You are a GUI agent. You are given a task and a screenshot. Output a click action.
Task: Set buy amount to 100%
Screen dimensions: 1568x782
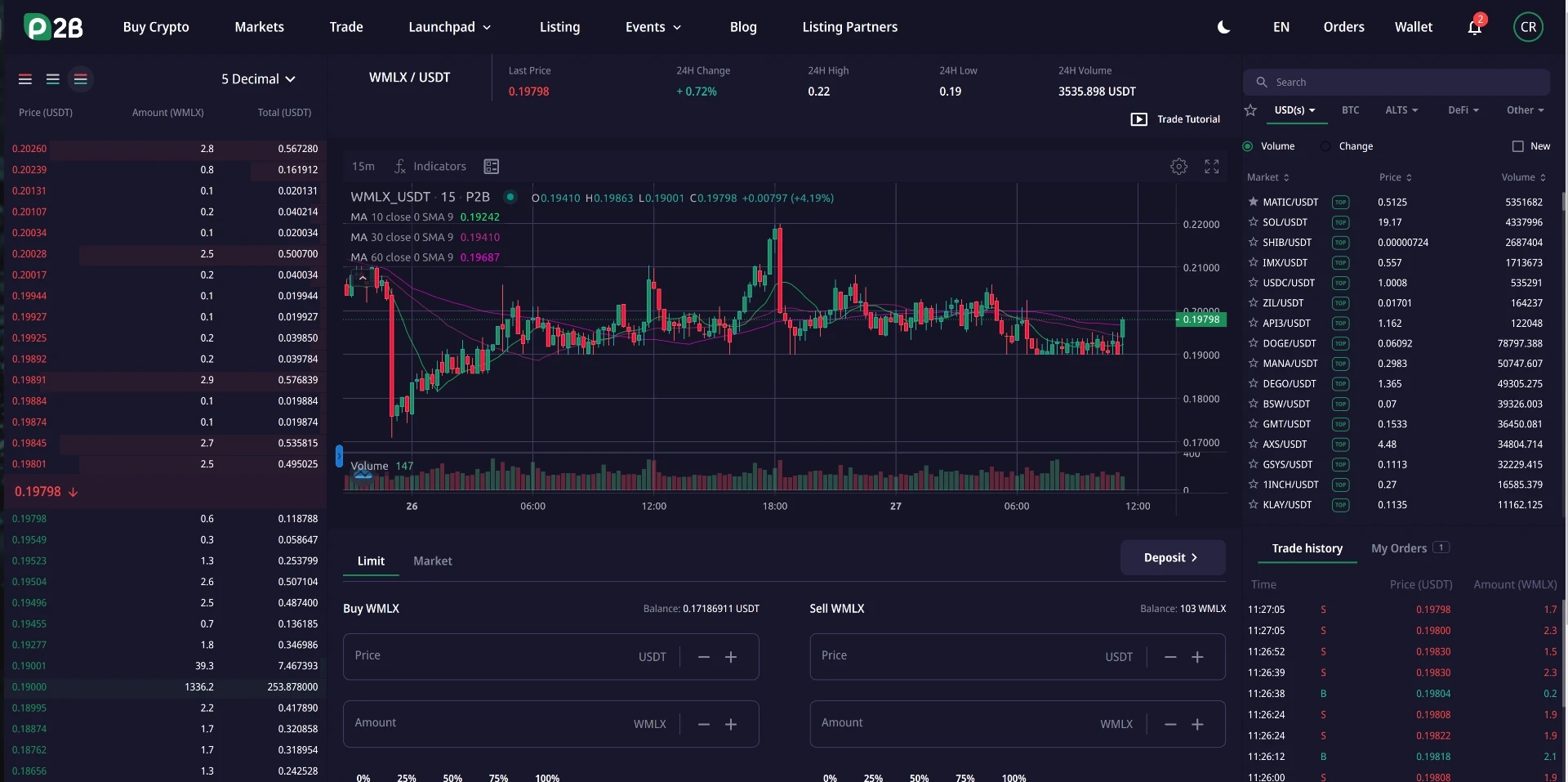(547, 777)
